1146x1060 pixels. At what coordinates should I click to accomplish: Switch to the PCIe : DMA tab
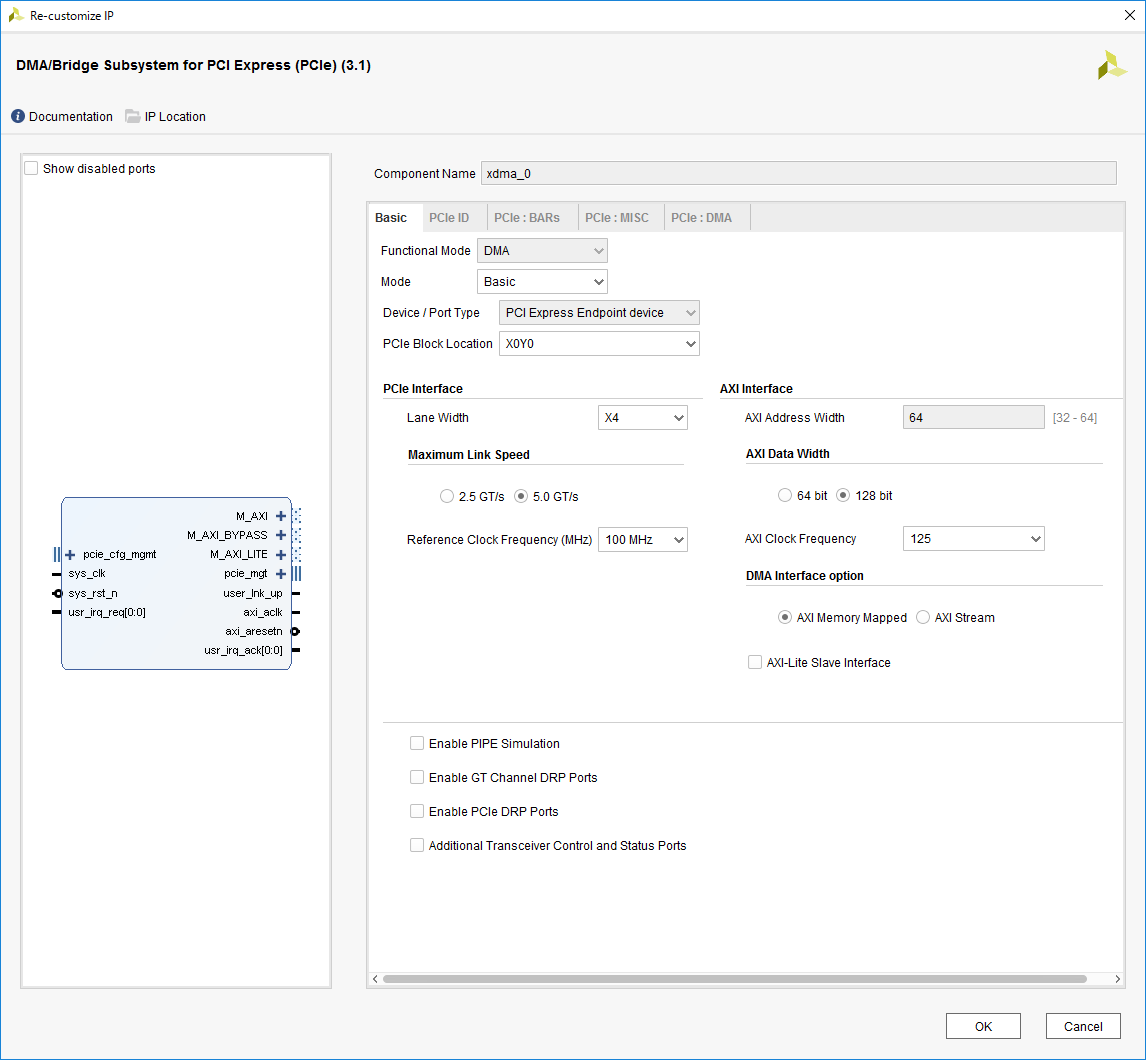tap(701, 218)
